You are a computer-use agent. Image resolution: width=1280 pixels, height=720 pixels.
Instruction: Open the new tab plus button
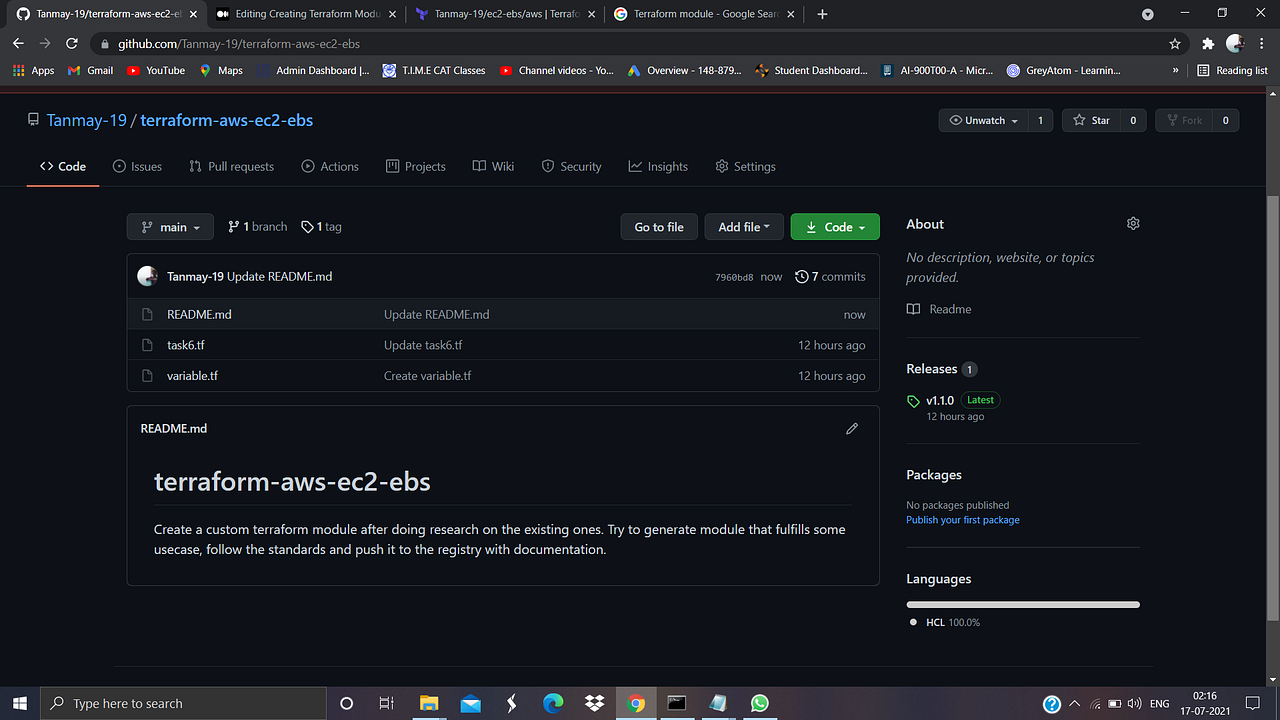click(x=822, y=14)
